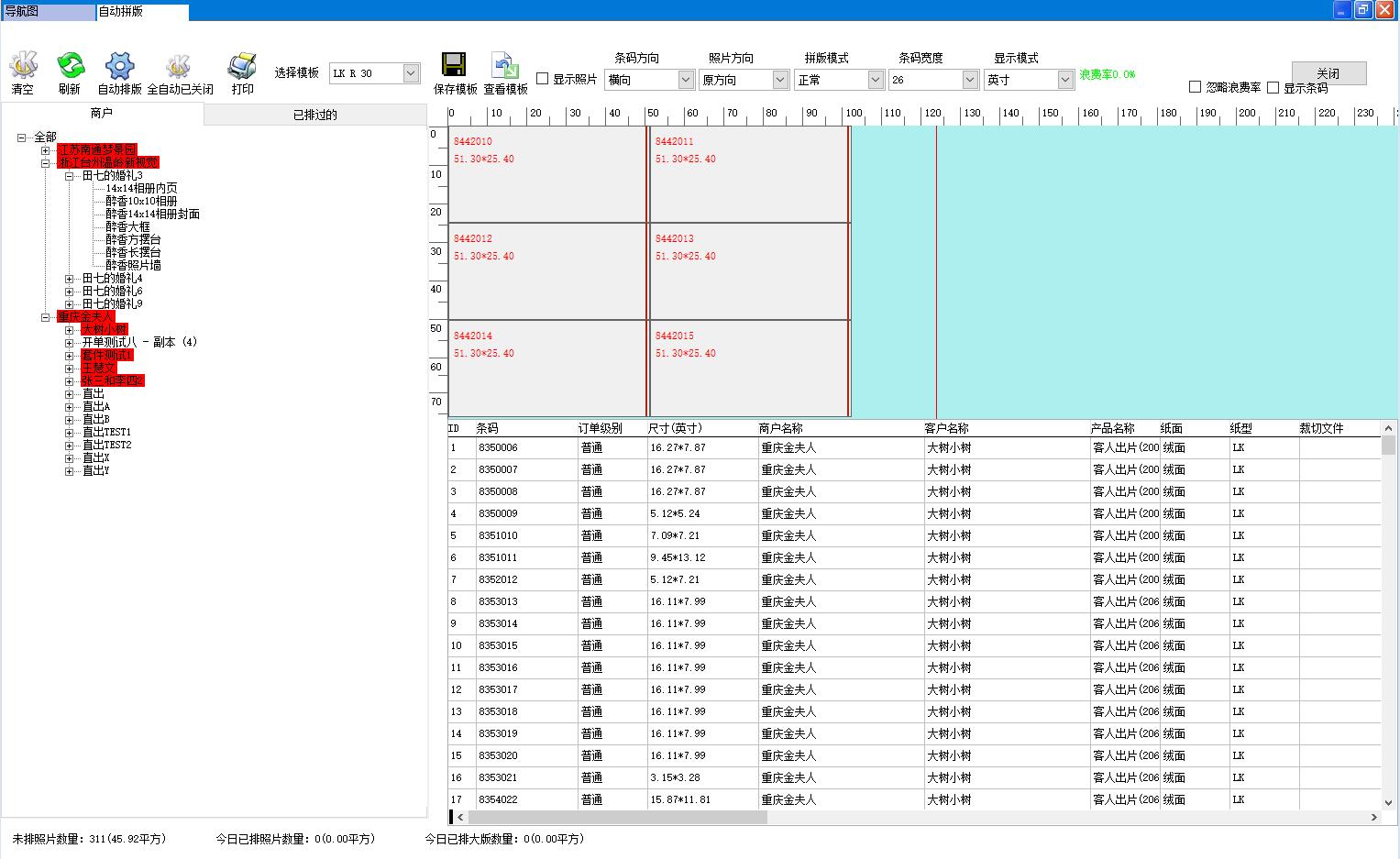The image size is (1400, 859).
Task: Switch to the 导航图 tab
Action: click(x=48, y=12)
